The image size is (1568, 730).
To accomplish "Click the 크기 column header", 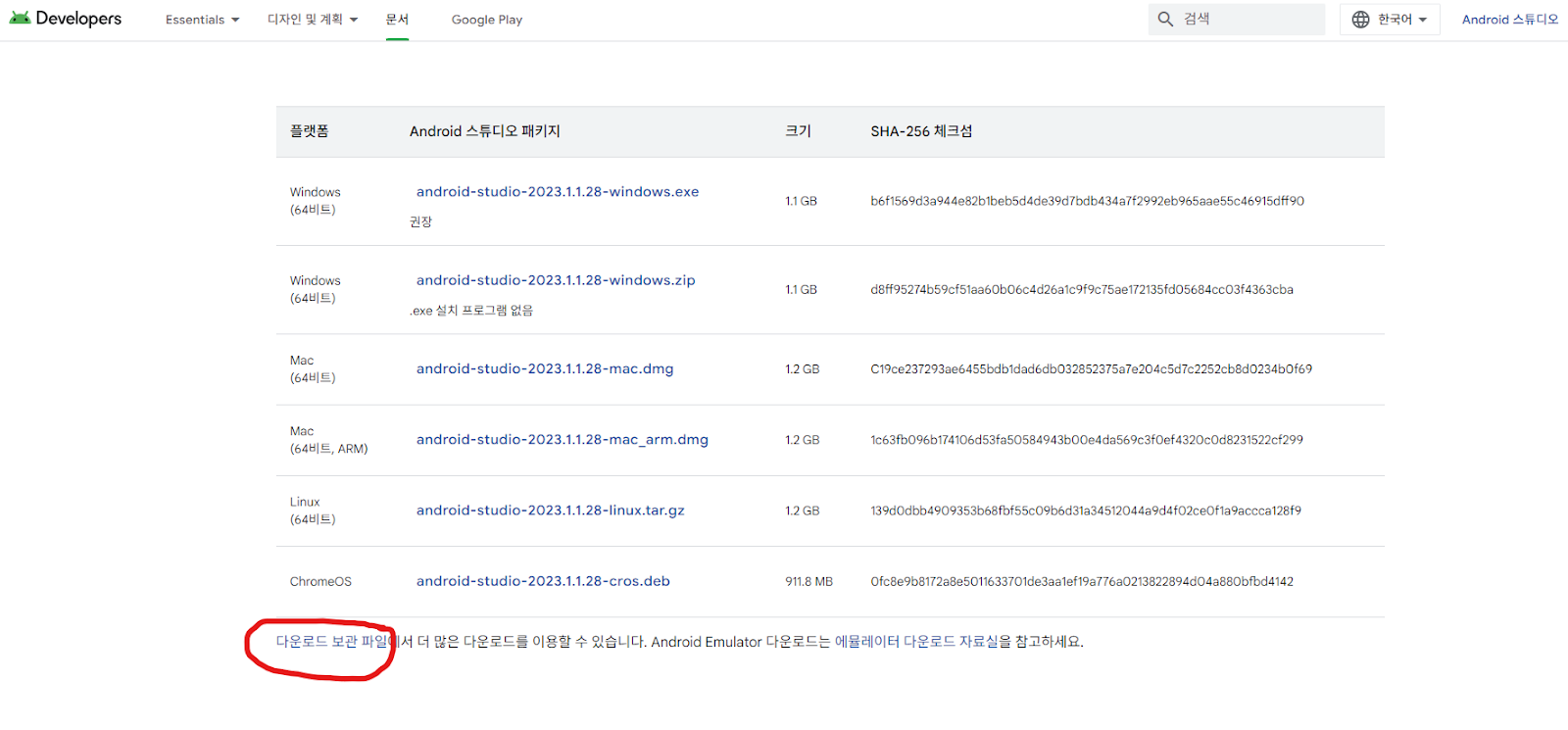I will (x=798, y=131).
